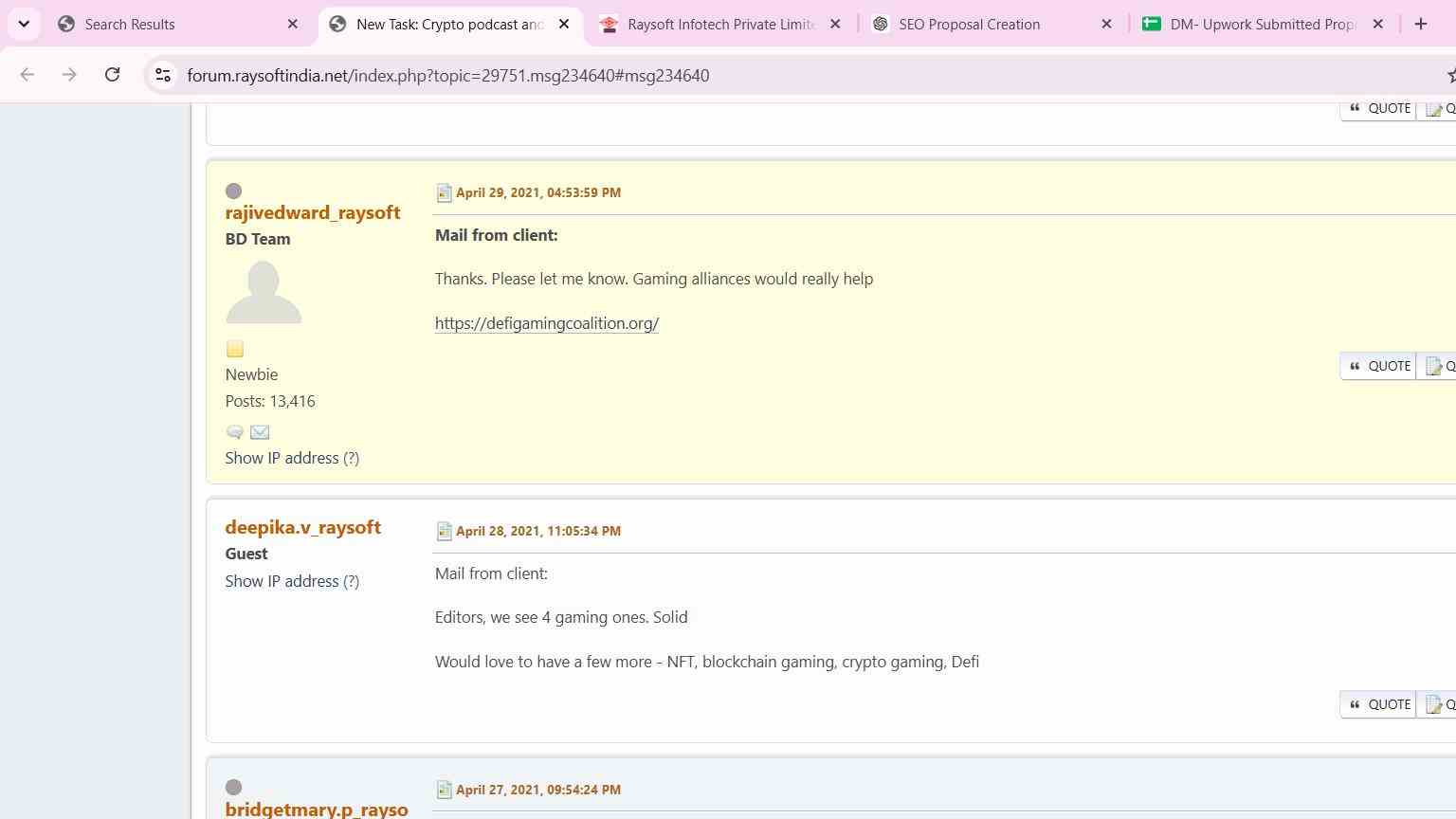The height and width of the screenshot is (819, 1456).
Task: Open the defigamingcoalition.org link
Action: (547, 323)
